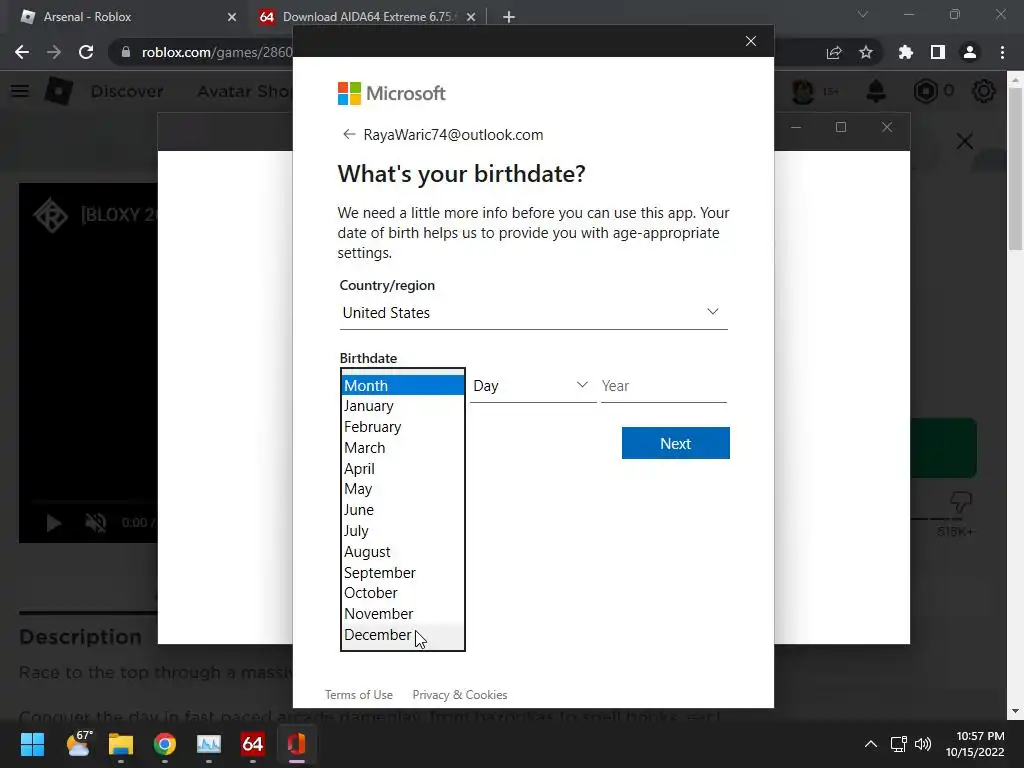This screenshot has height=768, width=1024.
Task: Pick November from the month list
Action: pyautogui.click(x=402, y=613)
